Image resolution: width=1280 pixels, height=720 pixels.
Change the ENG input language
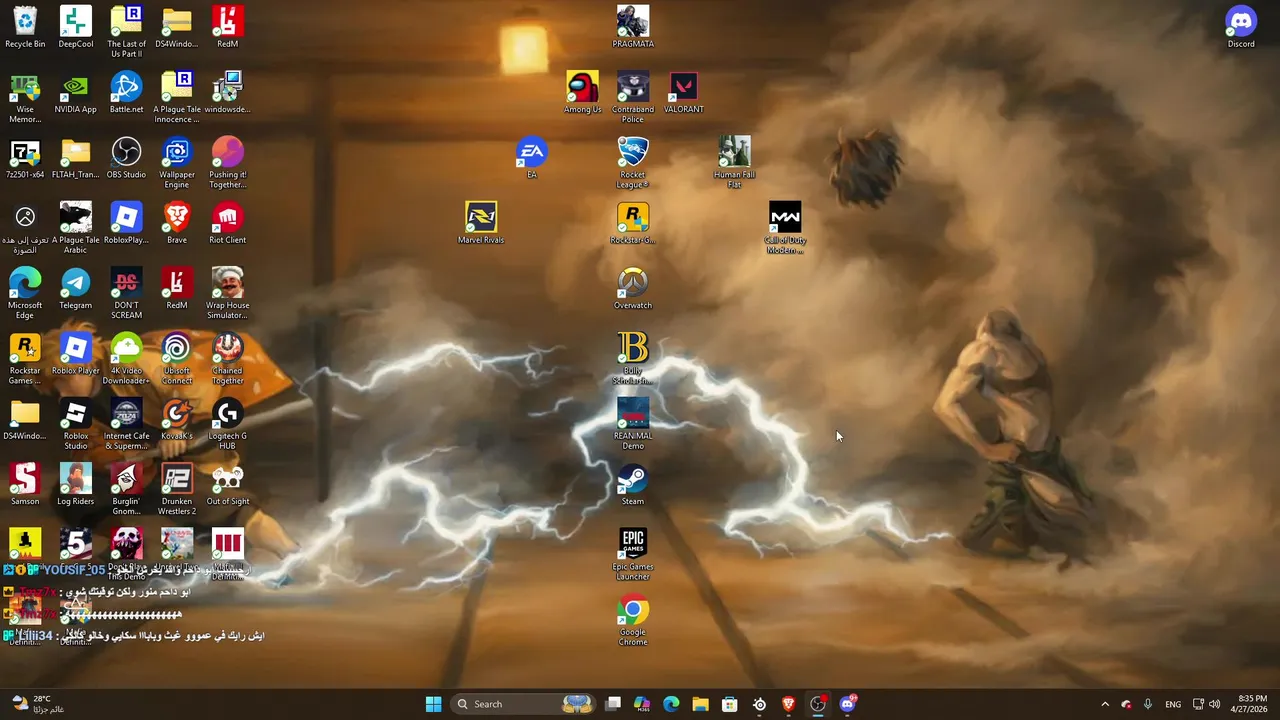point(1173,704)
